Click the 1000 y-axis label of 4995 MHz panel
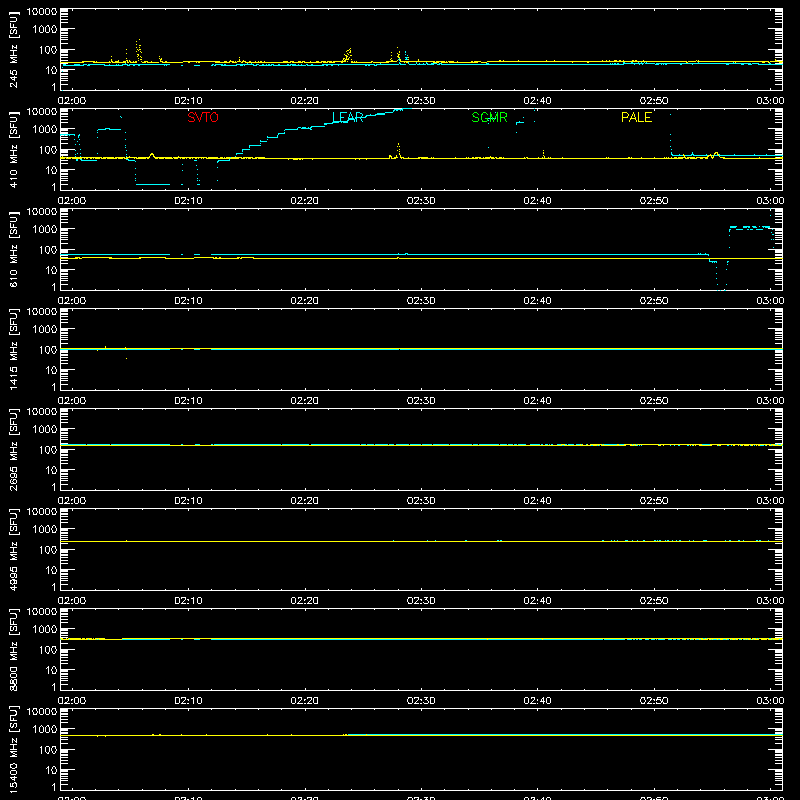 tap(45, 530)
